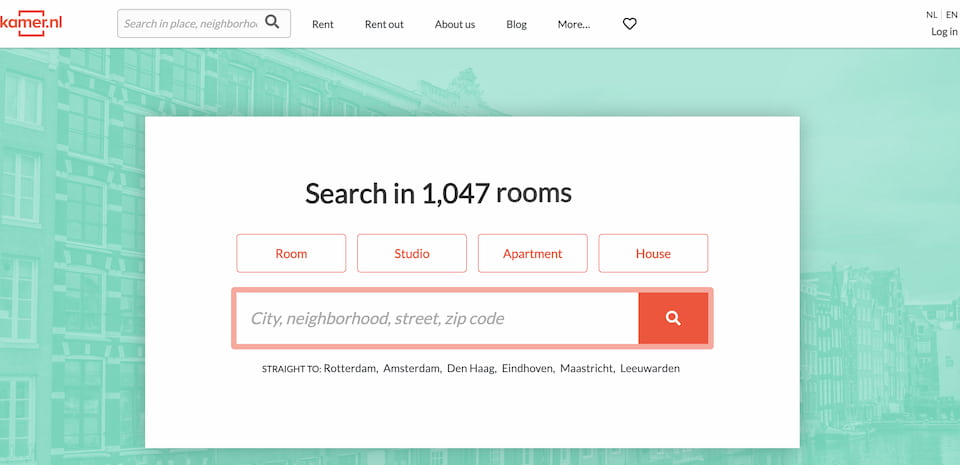Switch language to NL
Screen dimensions: 960x465
[x=931, y=15]
